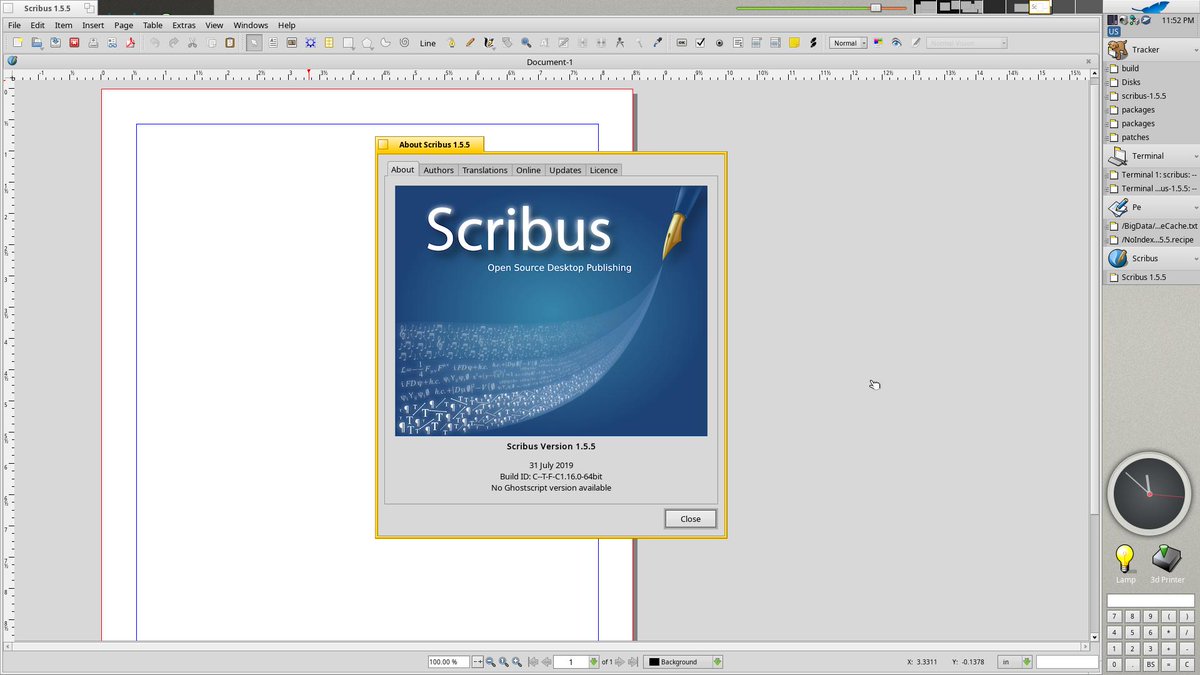This screenshot has width=1200, height=675.
Task: Select the Spiral tool
Action: point(404,43)
